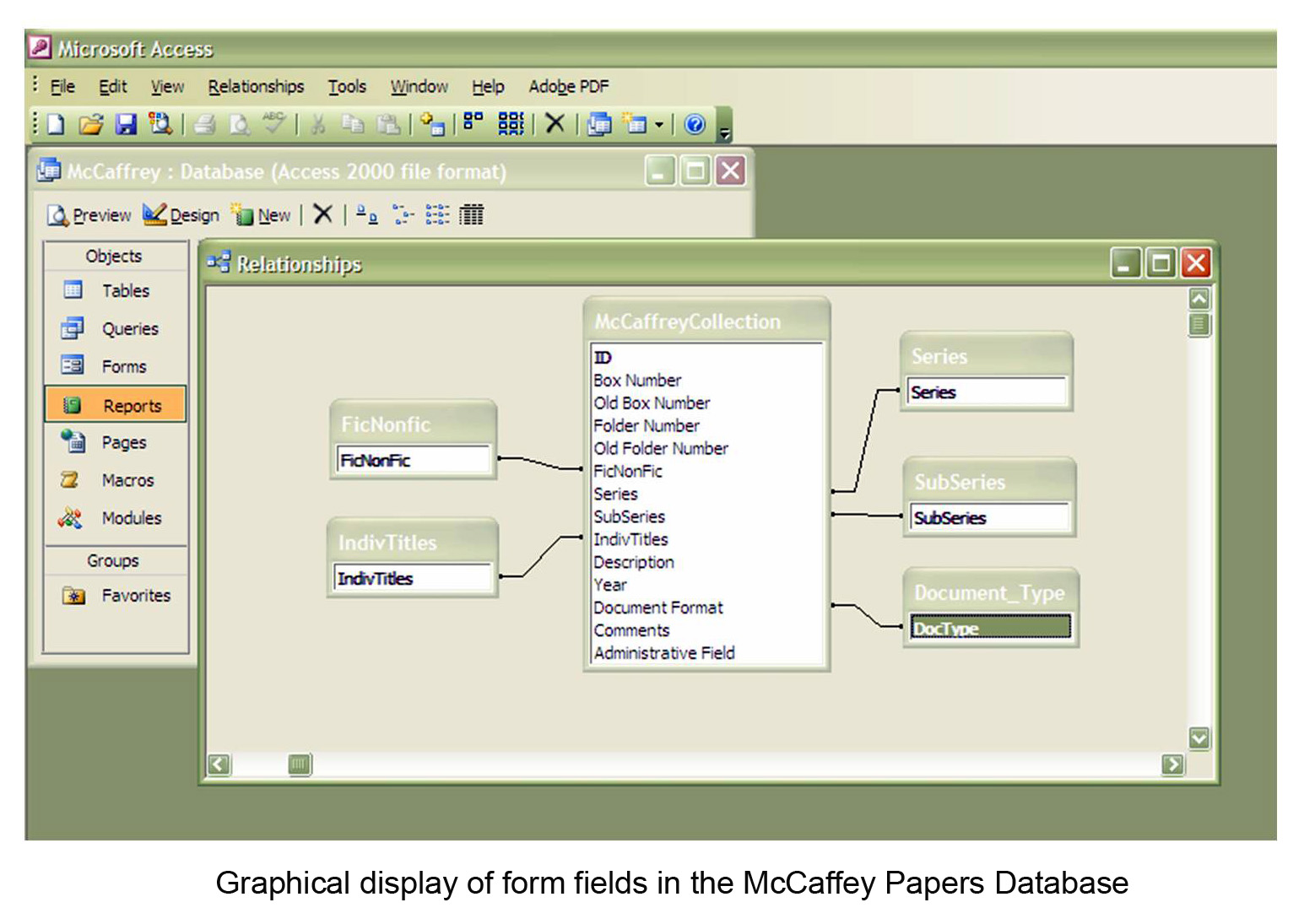Click the Database Window toolbar icon
1304x924 pixels.
coord(599,124)
